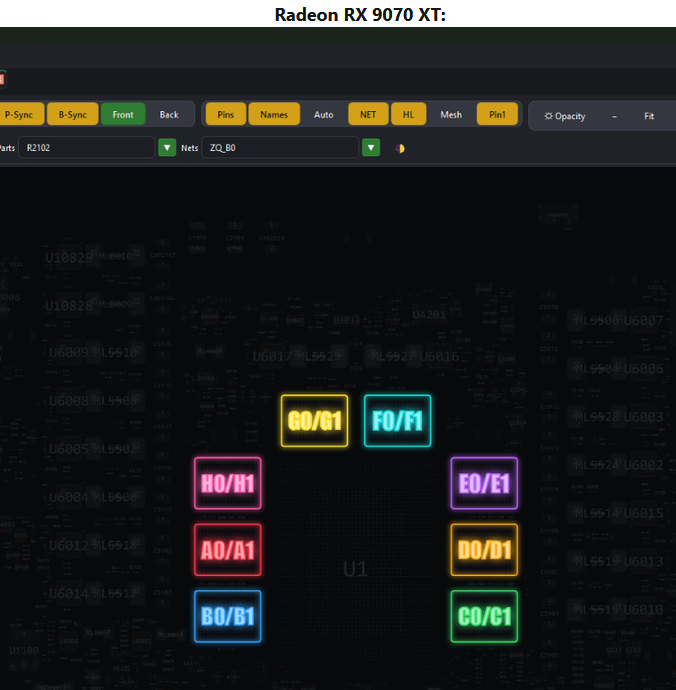Image resolution: width=676 pixels, height=690 pixels.
Task: Select the G0/G1 memory channel block
Action: pos(314,421)
